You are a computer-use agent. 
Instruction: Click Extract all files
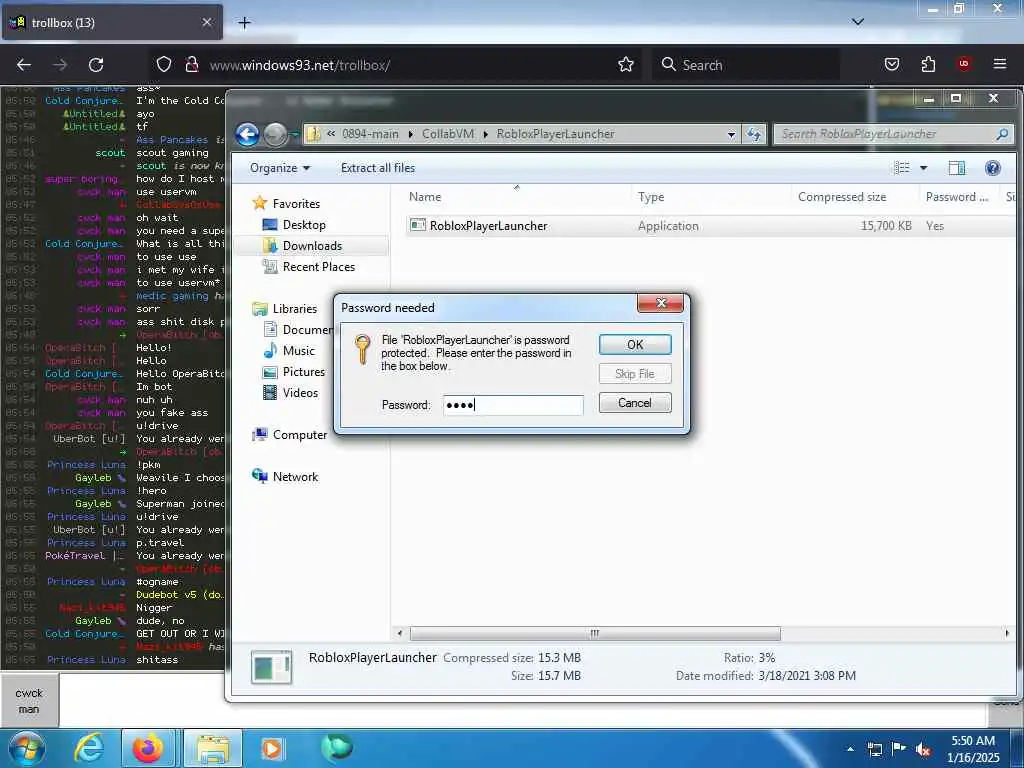[x=377, y=168]
